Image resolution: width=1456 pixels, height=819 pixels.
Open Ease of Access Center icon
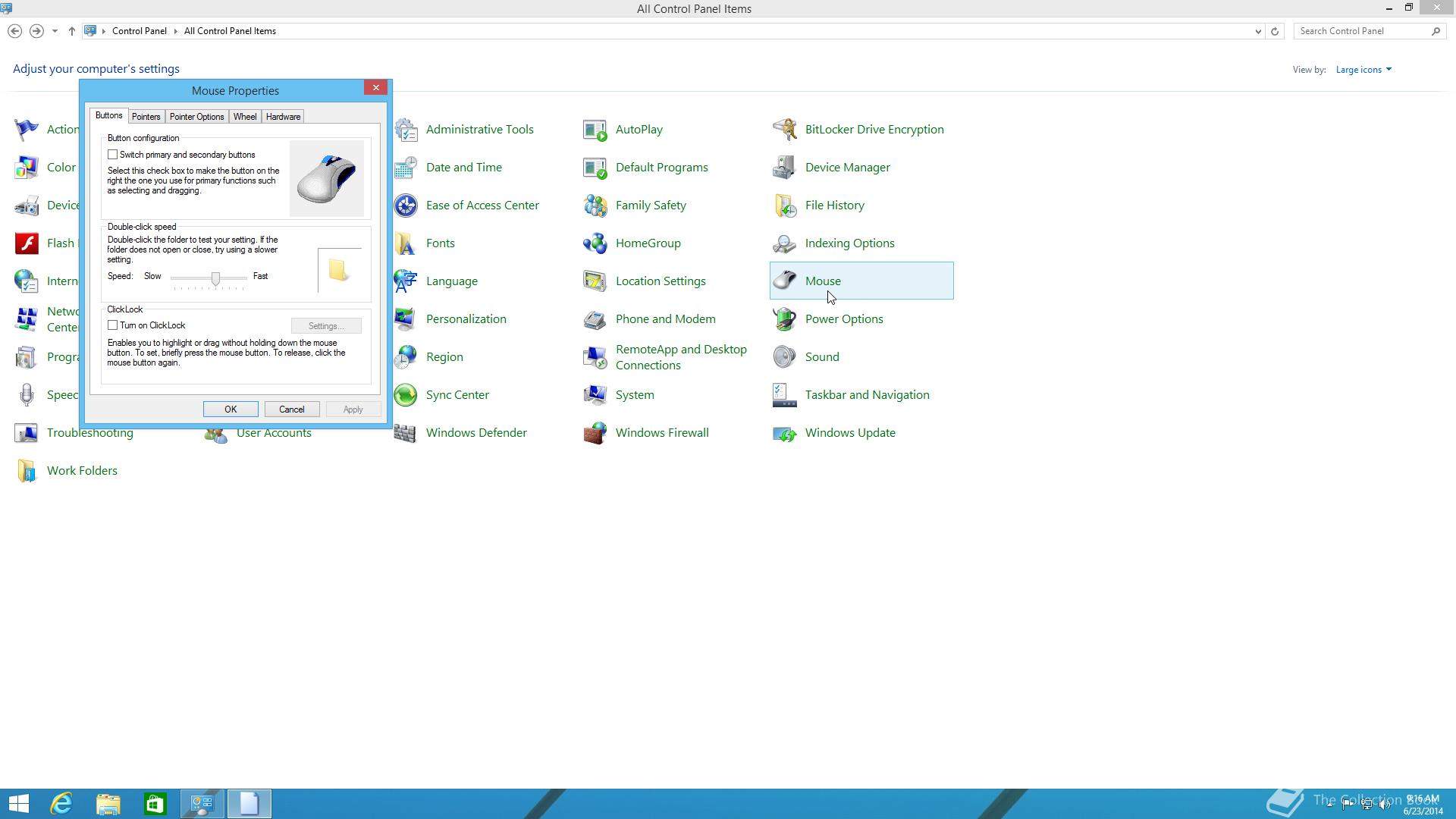pos(406,206)
